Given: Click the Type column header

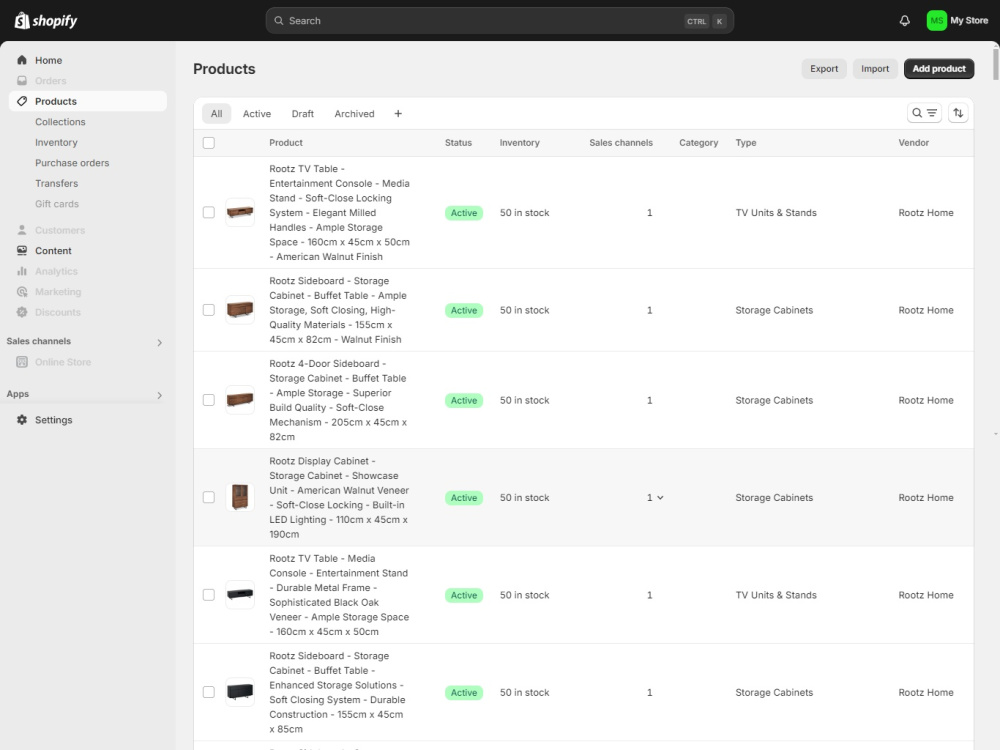Looking at the screenshot, I should pyautogui.click(x=746, y=143).
